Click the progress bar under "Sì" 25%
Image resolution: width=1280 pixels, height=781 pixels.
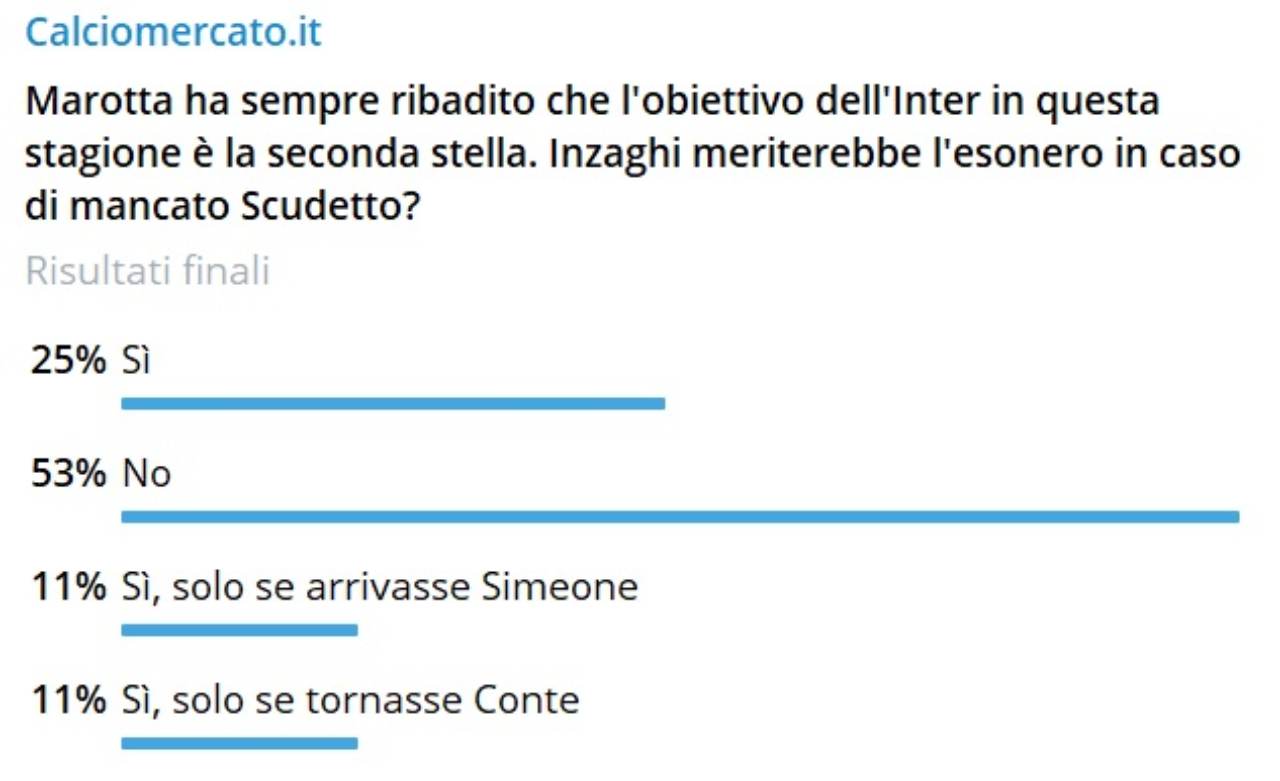click(x=392, y=403)
